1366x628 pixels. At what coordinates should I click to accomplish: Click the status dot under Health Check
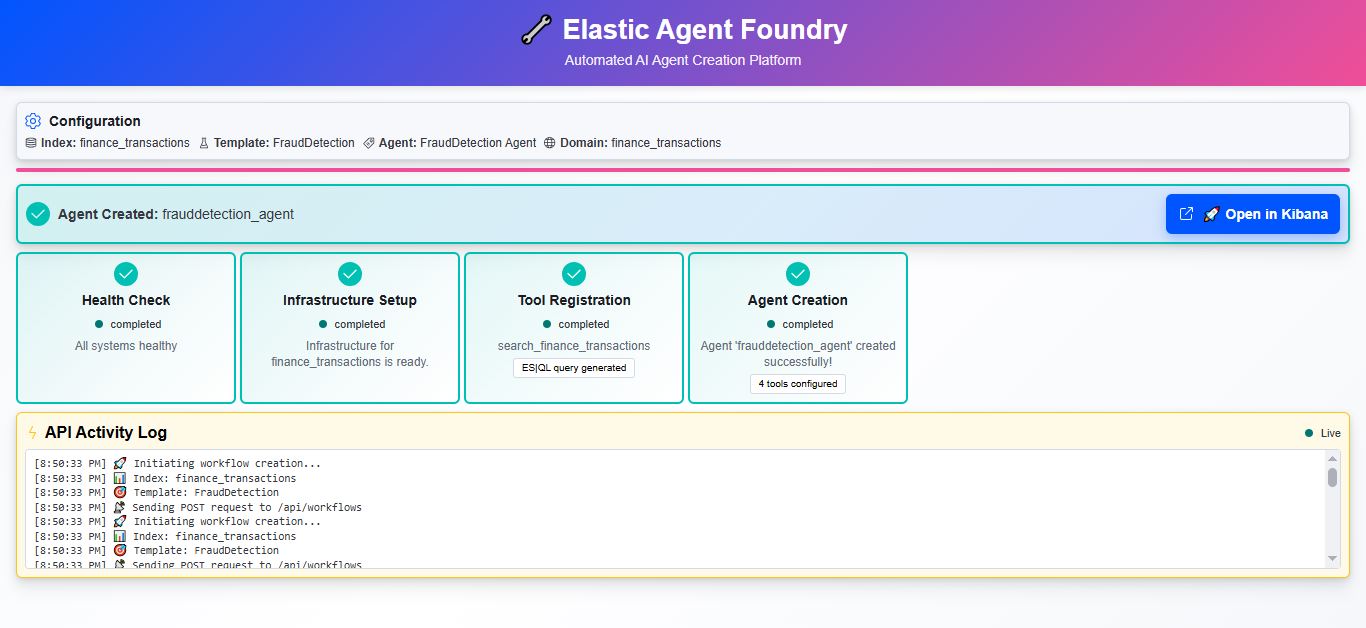pos(99,324)
